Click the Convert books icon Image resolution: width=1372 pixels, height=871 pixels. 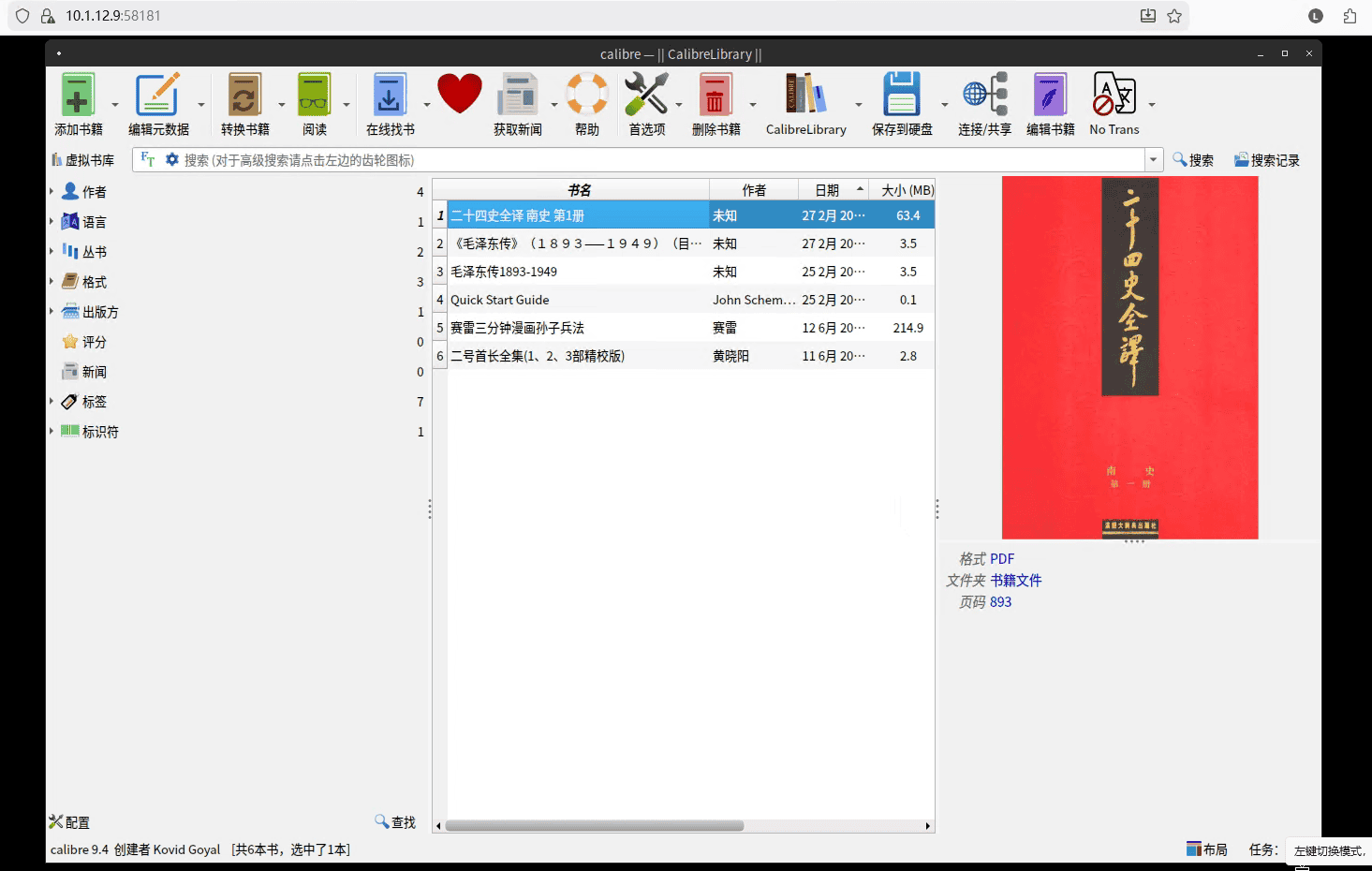pos(244,96)
